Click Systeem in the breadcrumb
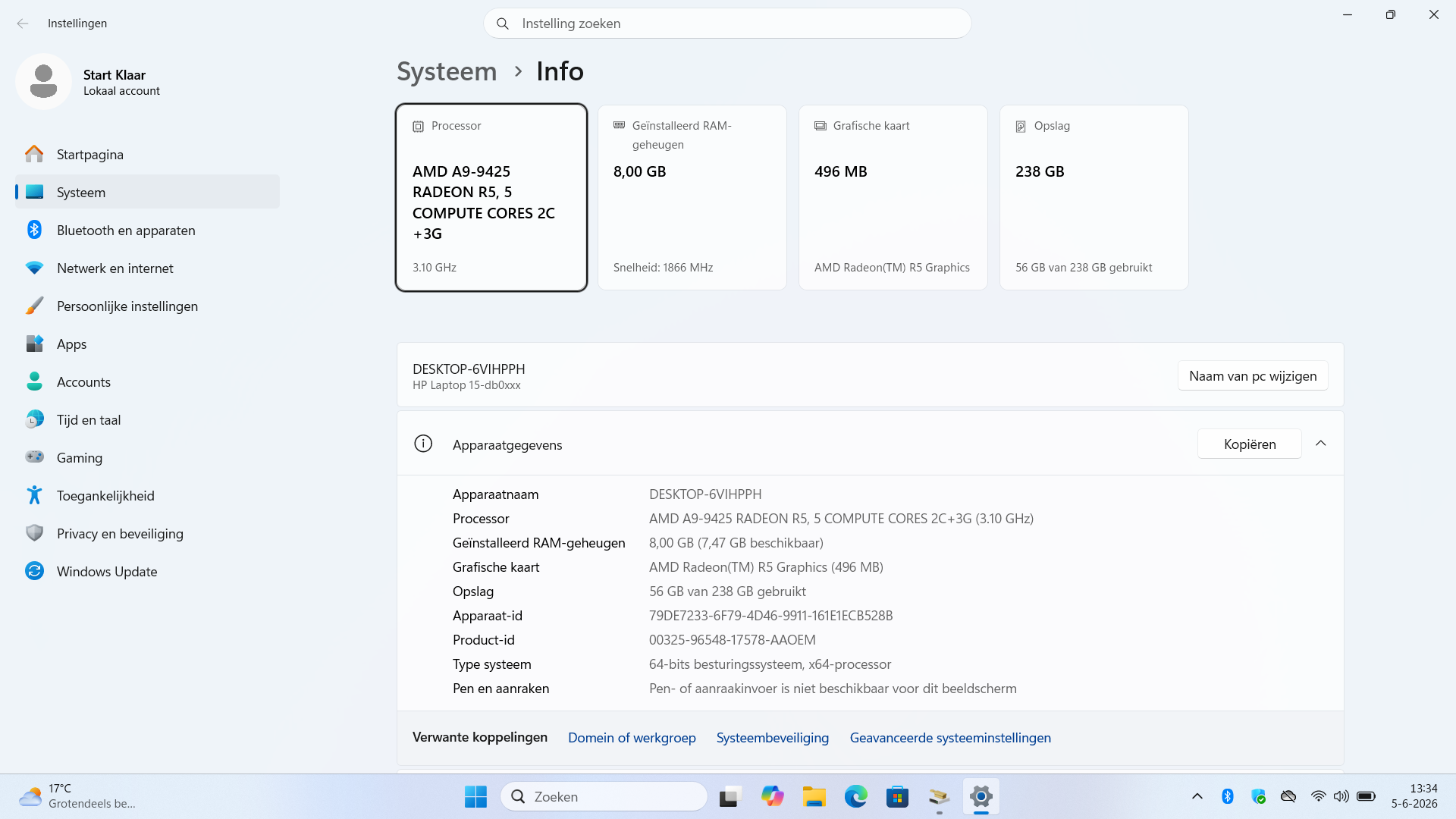The height and width of the screenshot is (819, 1456). pyautogui.click(x=447, y=71)
